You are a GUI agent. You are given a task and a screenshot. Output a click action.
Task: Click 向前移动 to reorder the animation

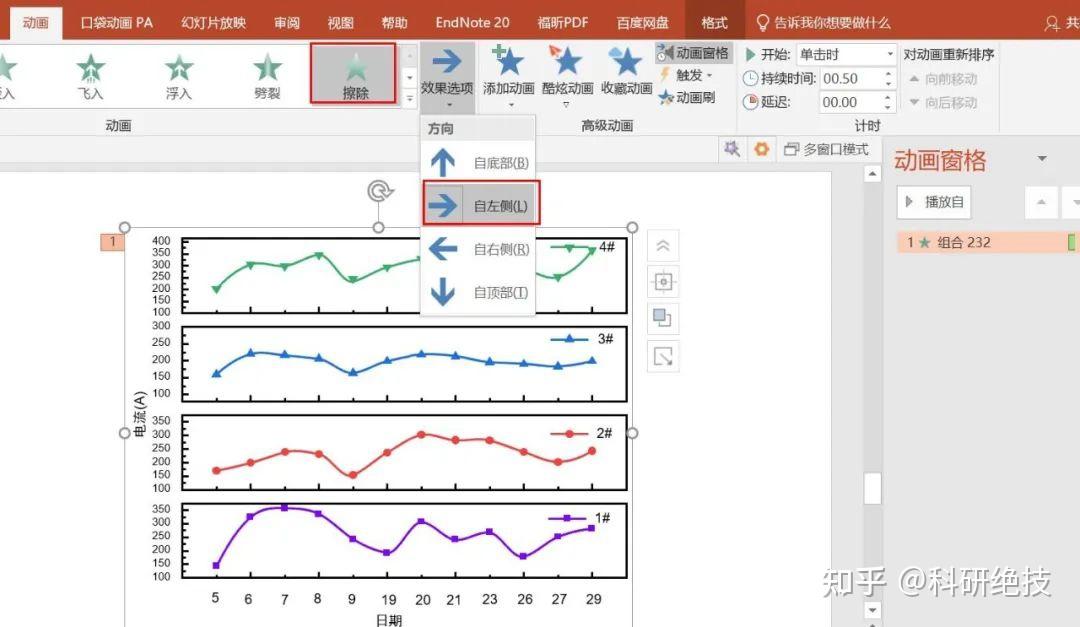(x=944, y=78)
